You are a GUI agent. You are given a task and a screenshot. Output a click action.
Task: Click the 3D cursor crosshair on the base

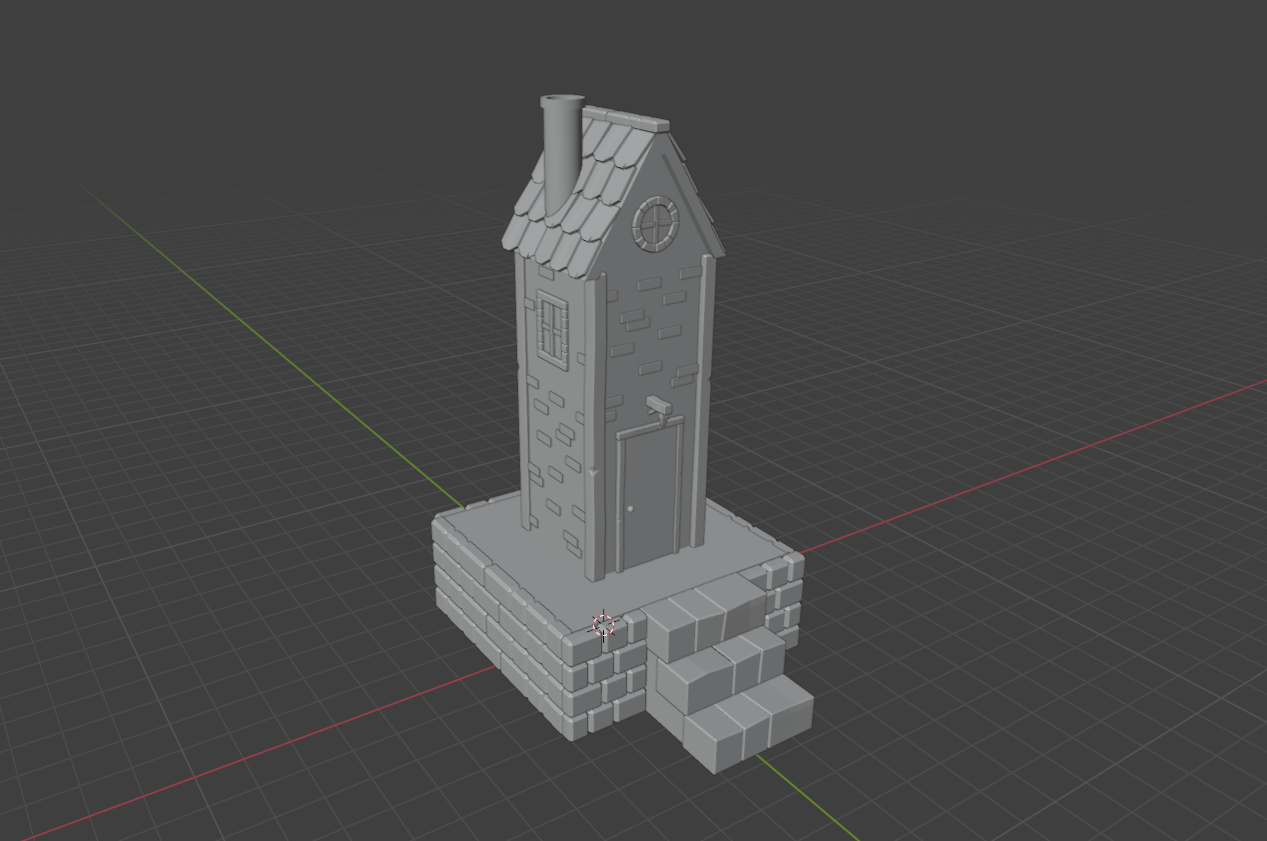(604, 626)
